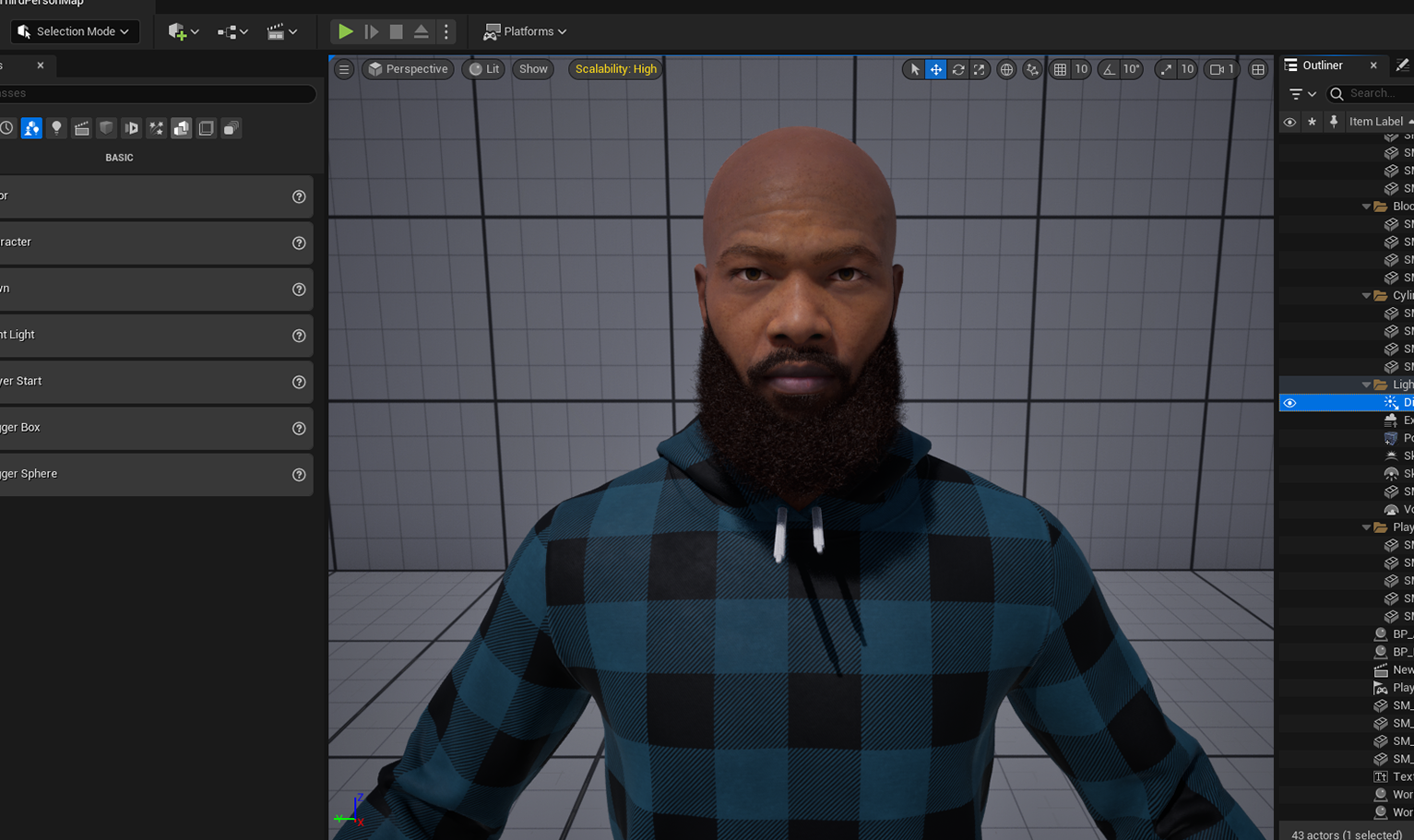Open the viewport Show menu
Screen dimensions: 1414x840
click(x=533, y=69)
